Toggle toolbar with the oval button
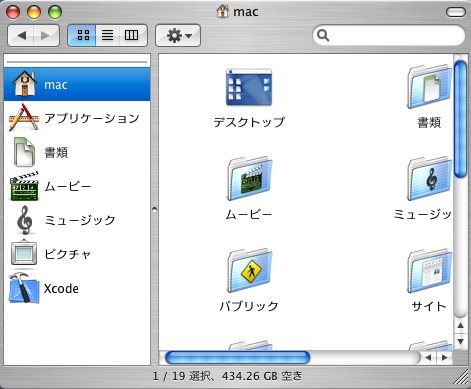This screenshot has width=471, height=389. click(x=455, y=12)
